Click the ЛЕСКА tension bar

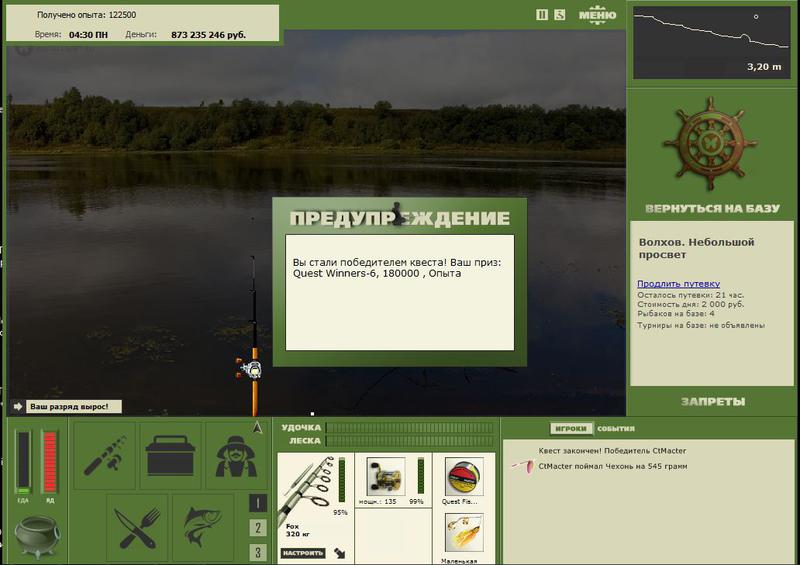tap(410, 441)
